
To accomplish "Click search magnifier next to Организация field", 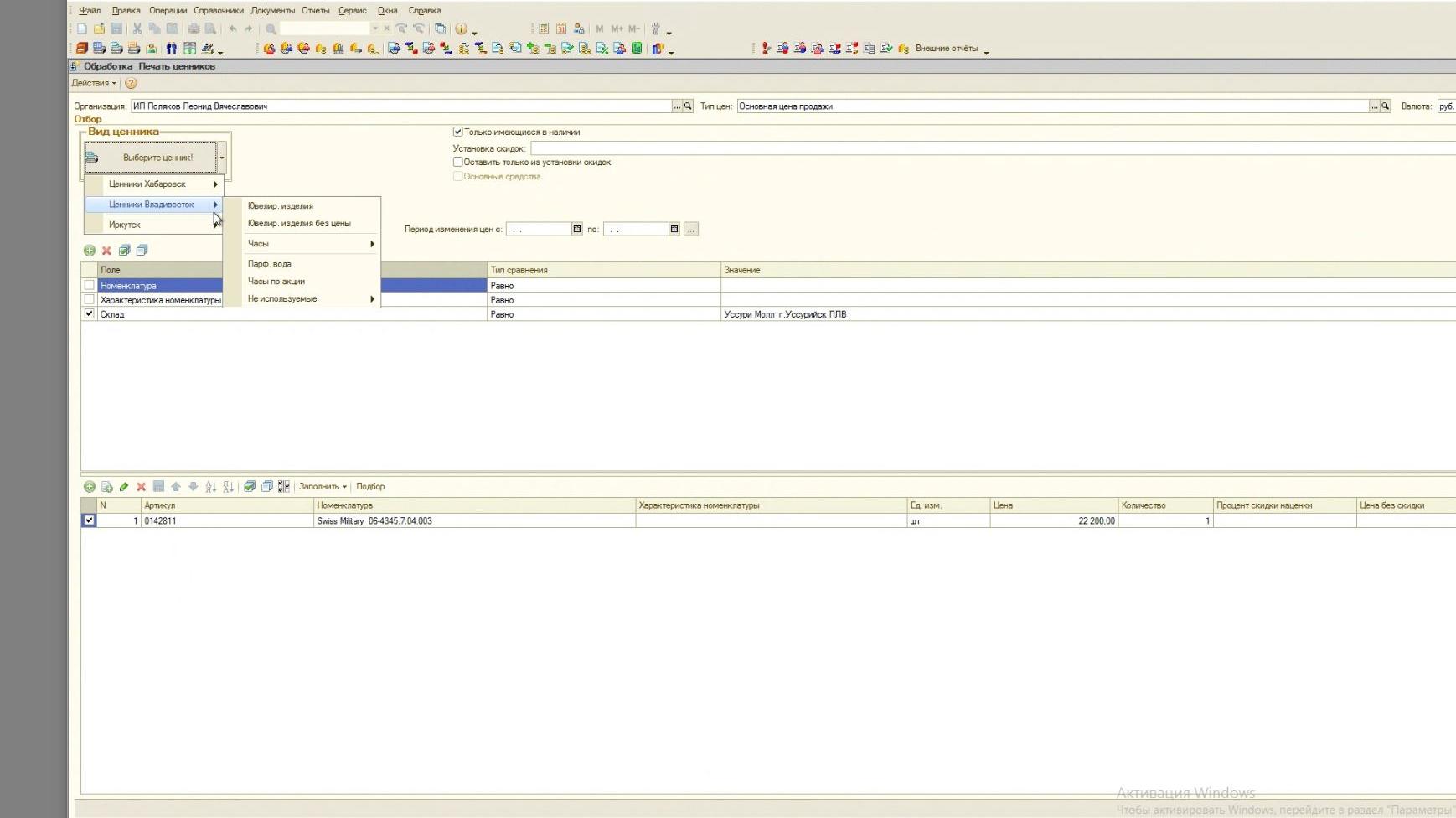I will coord(688,106).
